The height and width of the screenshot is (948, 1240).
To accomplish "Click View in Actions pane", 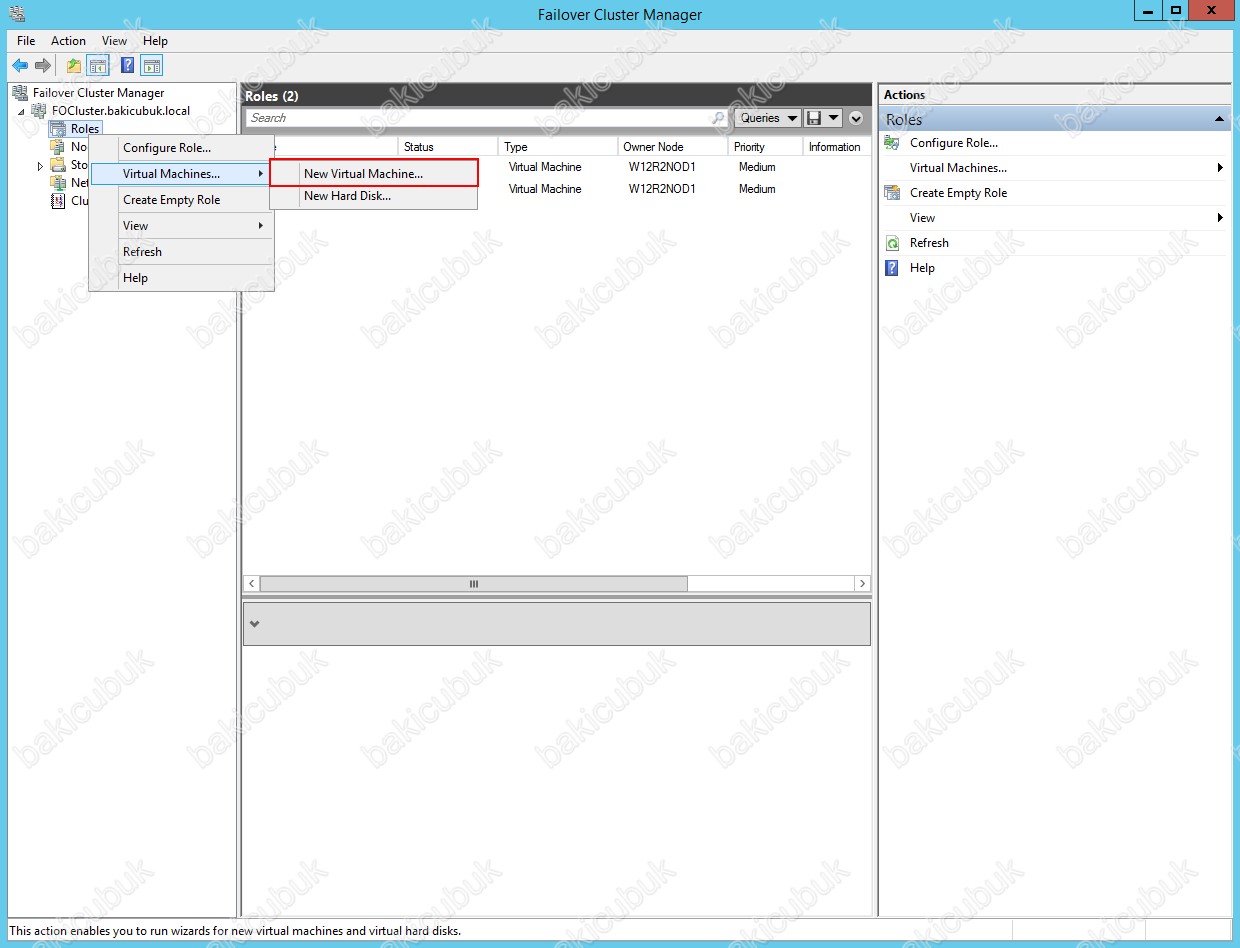I will click(x=922, y=218).
